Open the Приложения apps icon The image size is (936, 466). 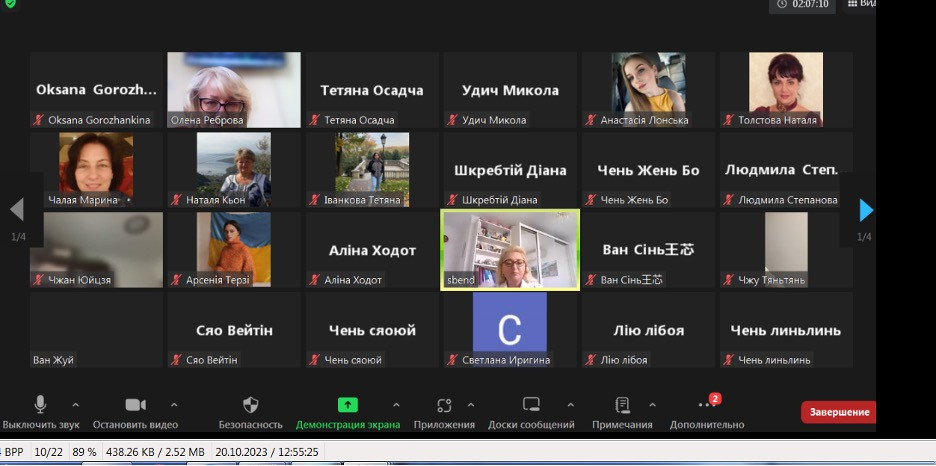pyautogui.click(x=444, y=405)
